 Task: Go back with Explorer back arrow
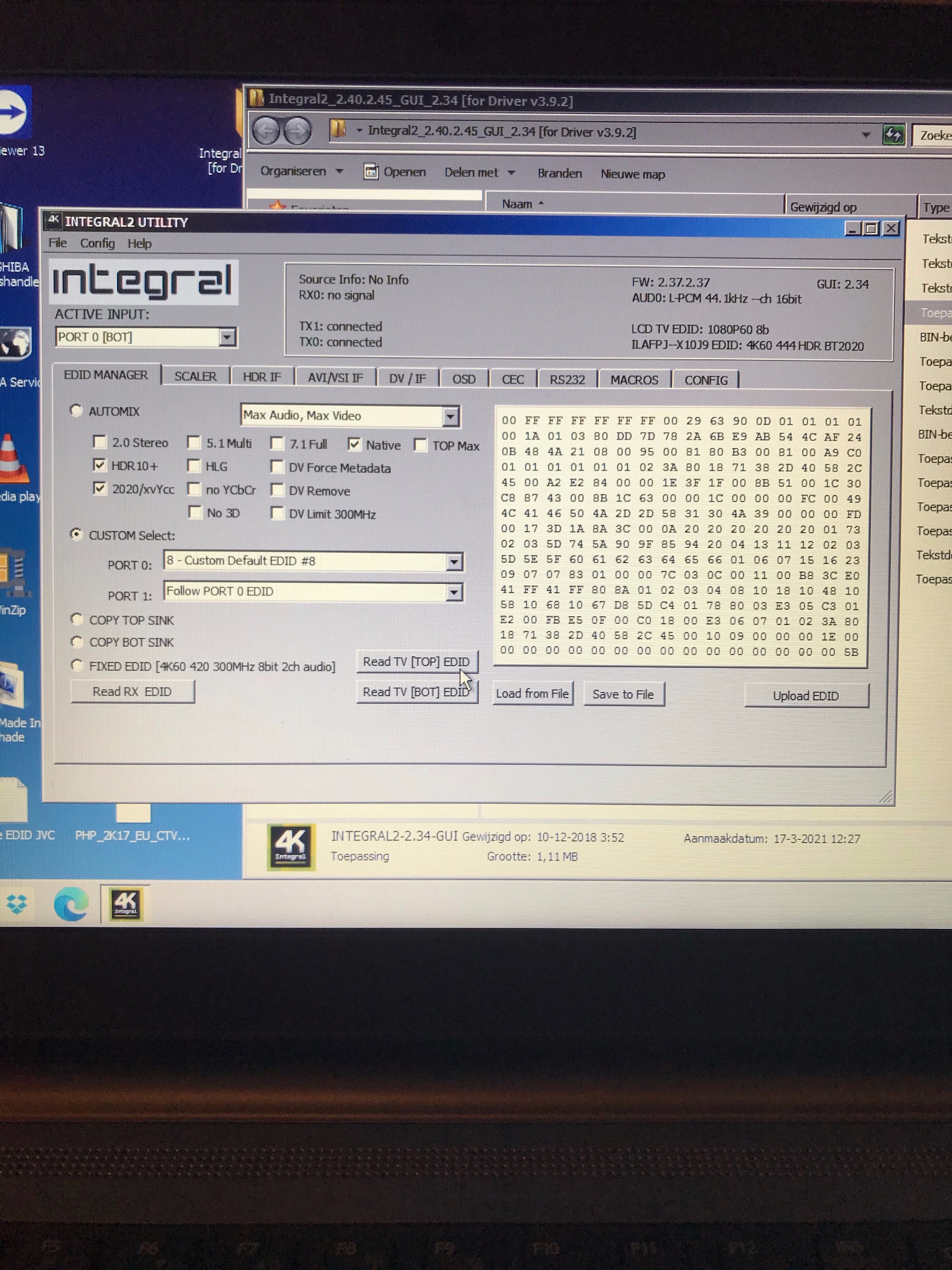tap(266, 130)
